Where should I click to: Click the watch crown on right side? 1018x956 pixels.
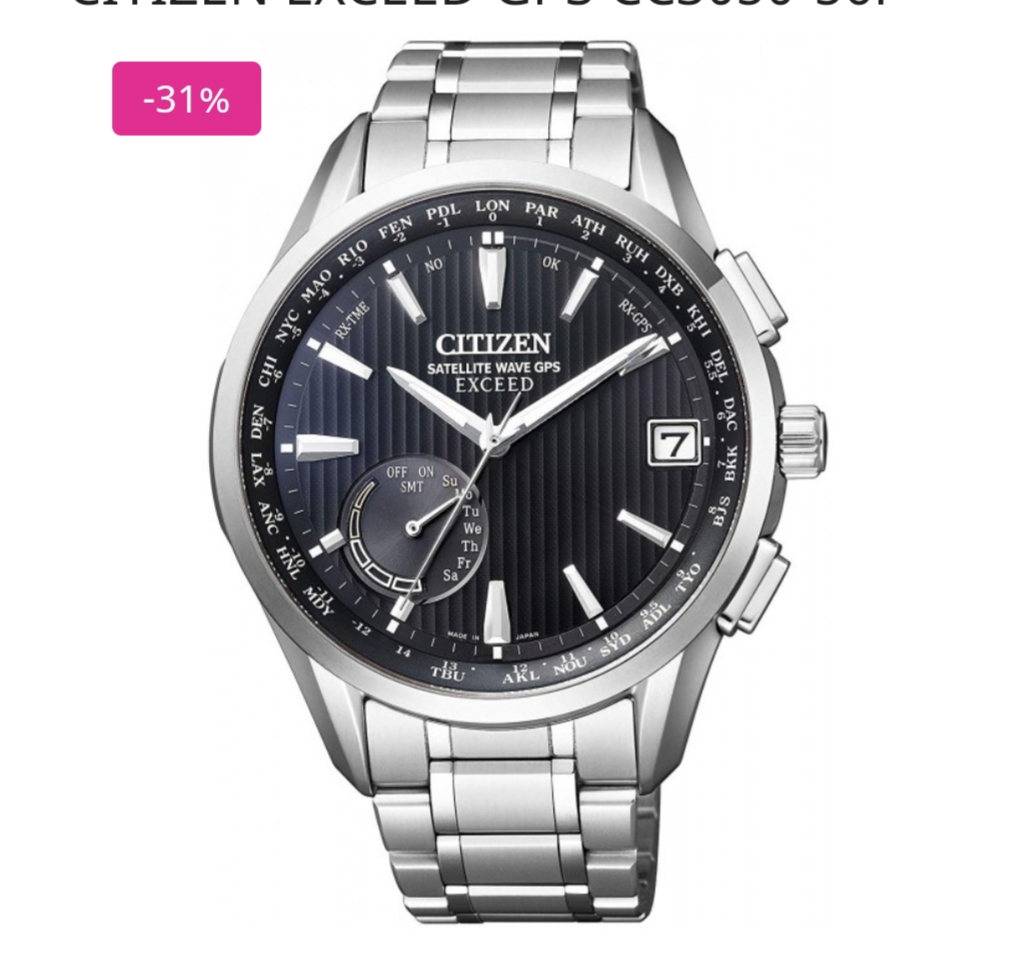[x=802, y=441]
